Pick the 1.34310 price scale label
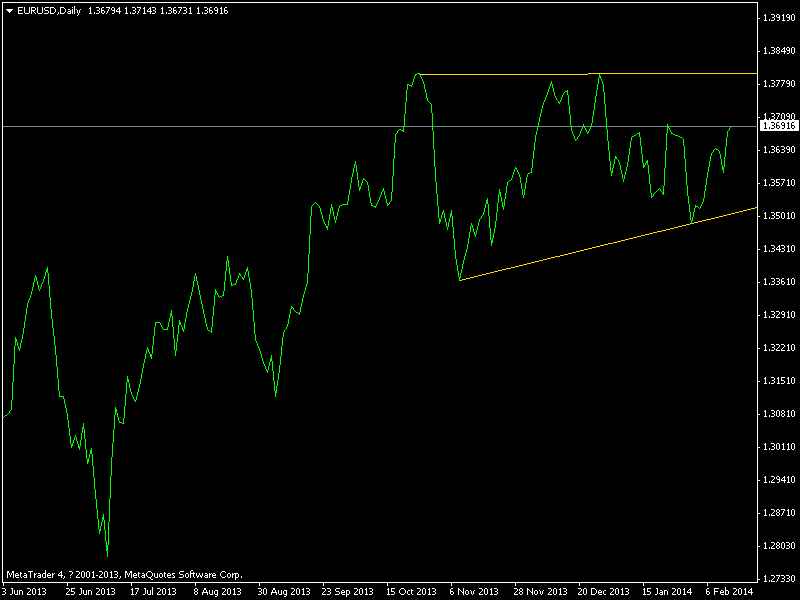Screen dimensions: 800x600 [x=779, y=248]
